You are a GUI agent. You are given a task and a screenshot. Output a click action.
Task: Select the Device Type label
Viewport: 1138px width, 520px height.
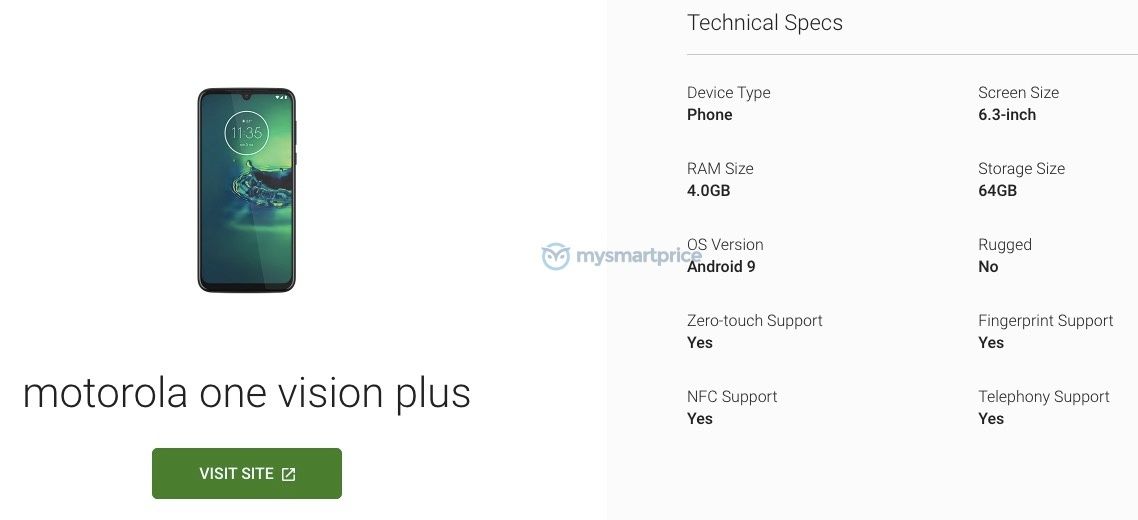728,93
